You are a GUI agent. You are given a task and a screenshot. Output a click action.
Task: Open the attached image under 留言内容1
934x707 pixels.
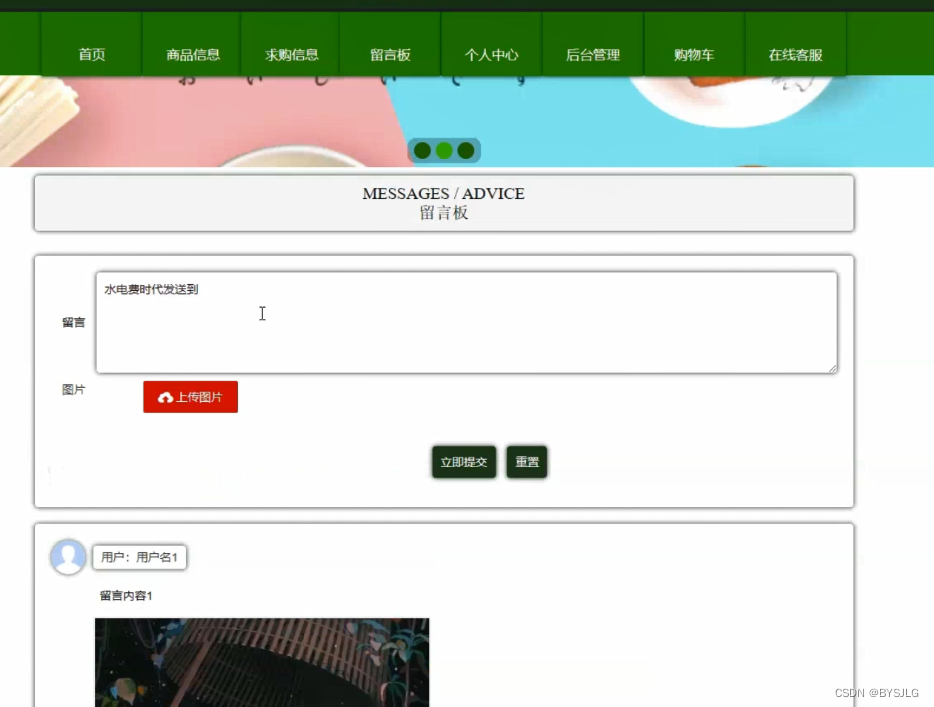point(261,663)
